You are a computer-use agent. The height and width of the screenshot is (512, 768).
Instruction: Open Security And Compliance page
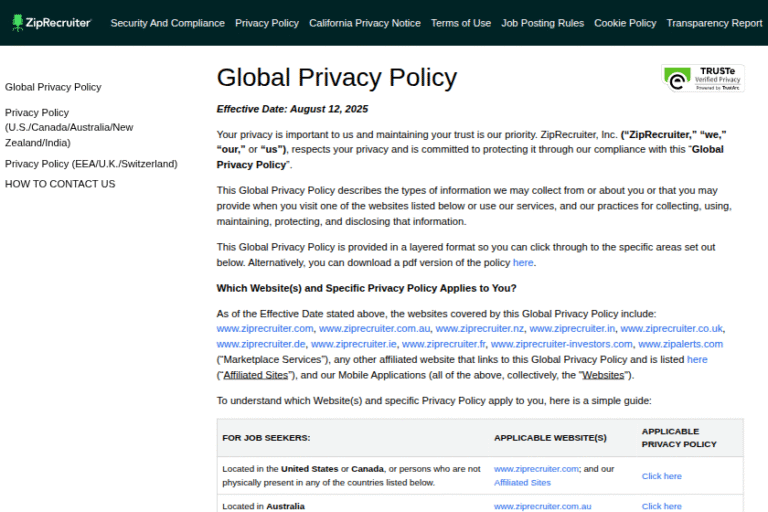pos(167,23)
